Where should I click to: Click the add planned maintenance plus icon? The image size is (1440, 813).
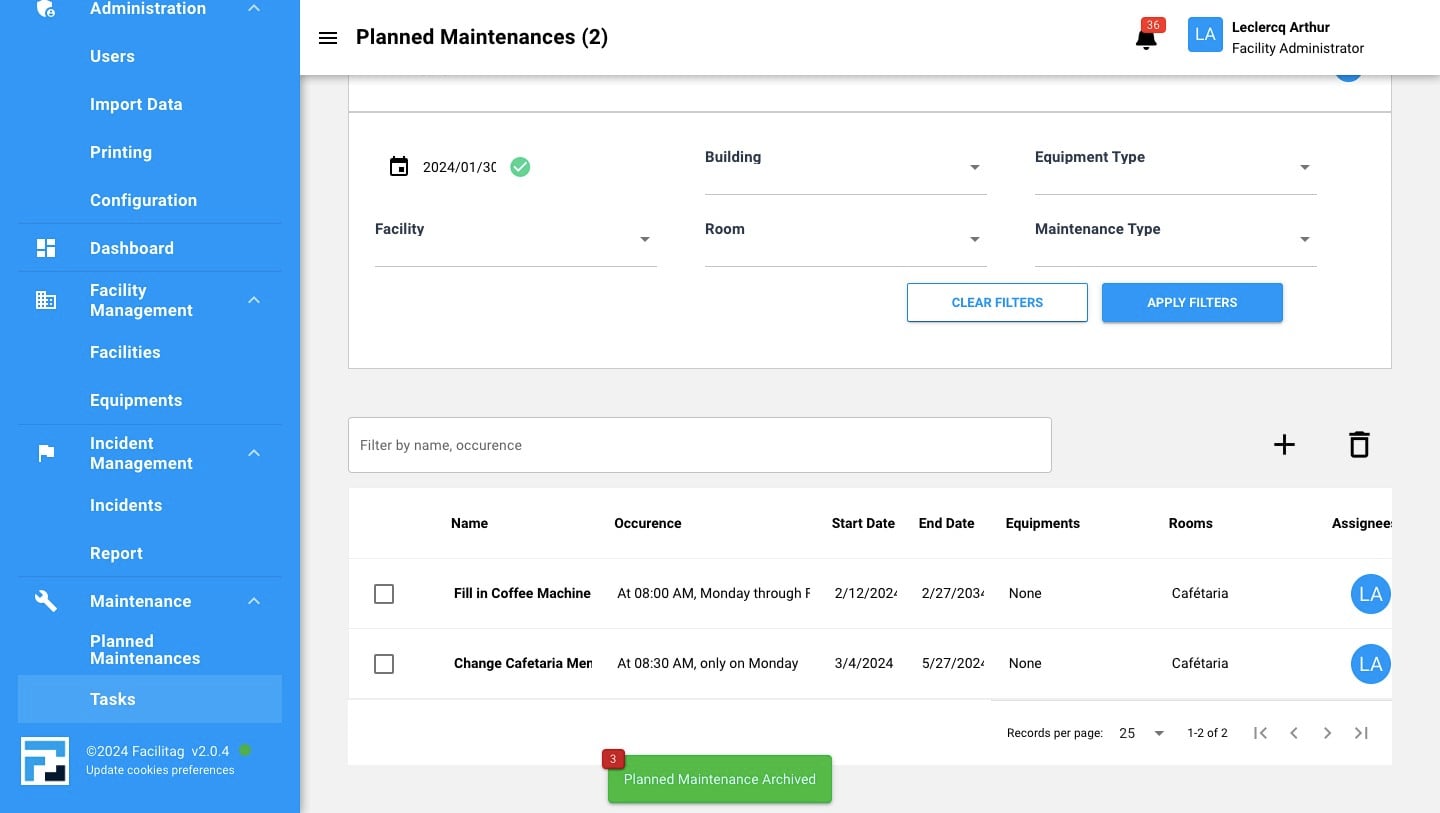[x=1284, y=445]
